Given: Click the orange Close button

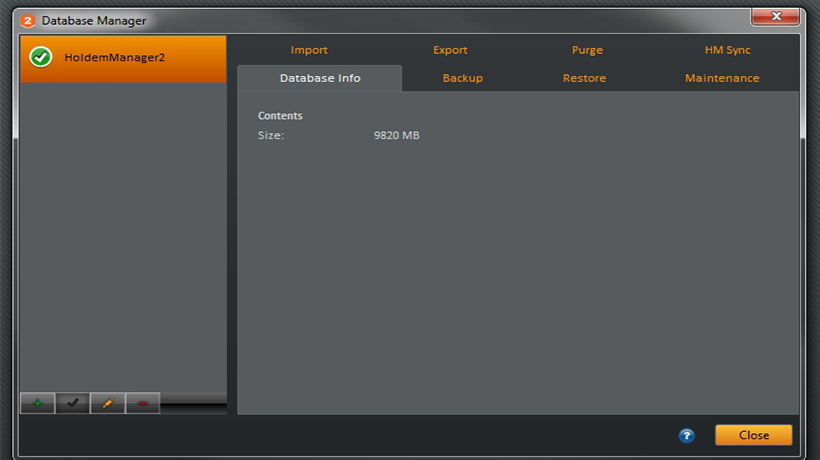Looking at the screenshot, I should (x=754, y=435).
